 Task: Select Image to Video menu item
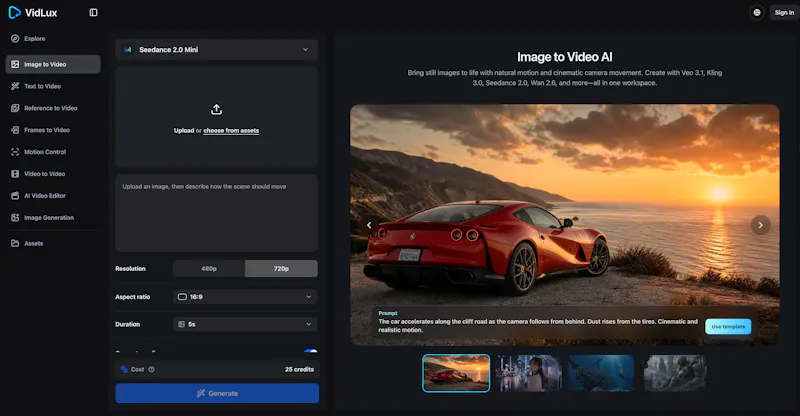pyautogui.click(x=53, y=64)
